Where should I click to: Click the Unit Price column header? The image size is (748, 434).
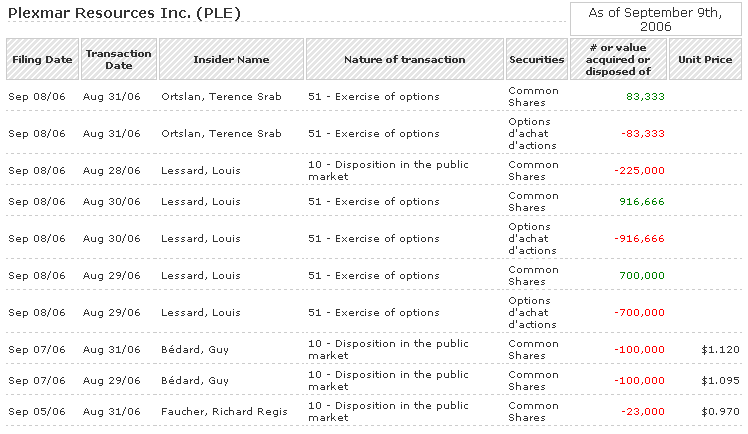(705, 60)
